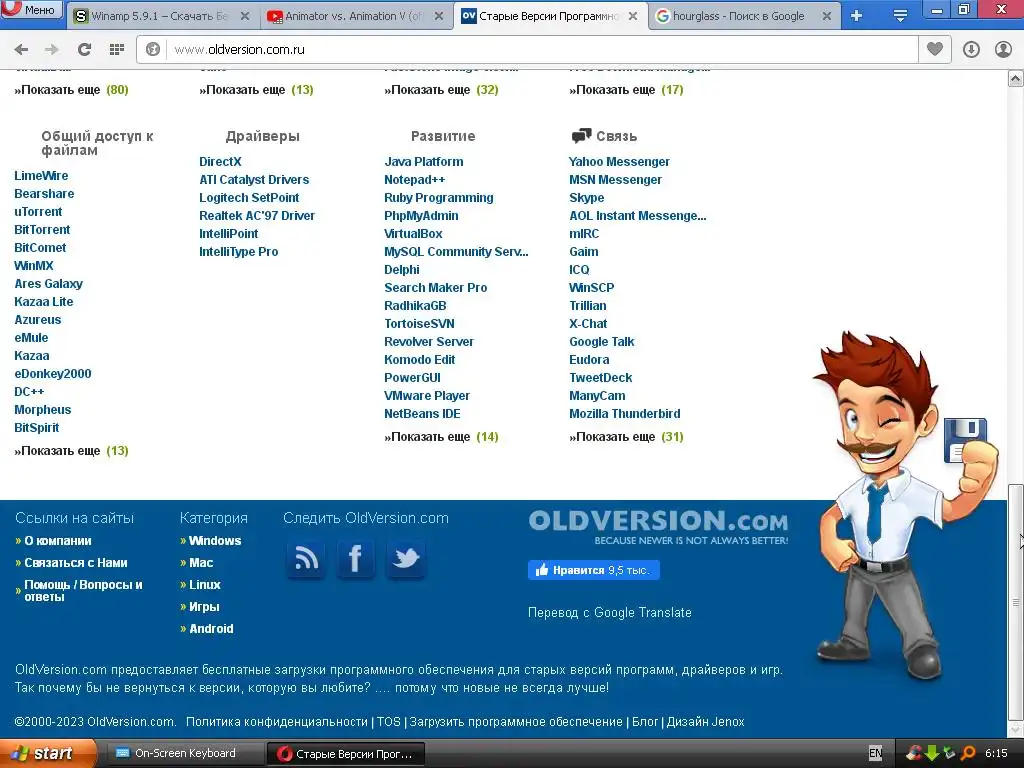1024x768 pixels.
Task: Open the Skype link
Action: point(586,198)
